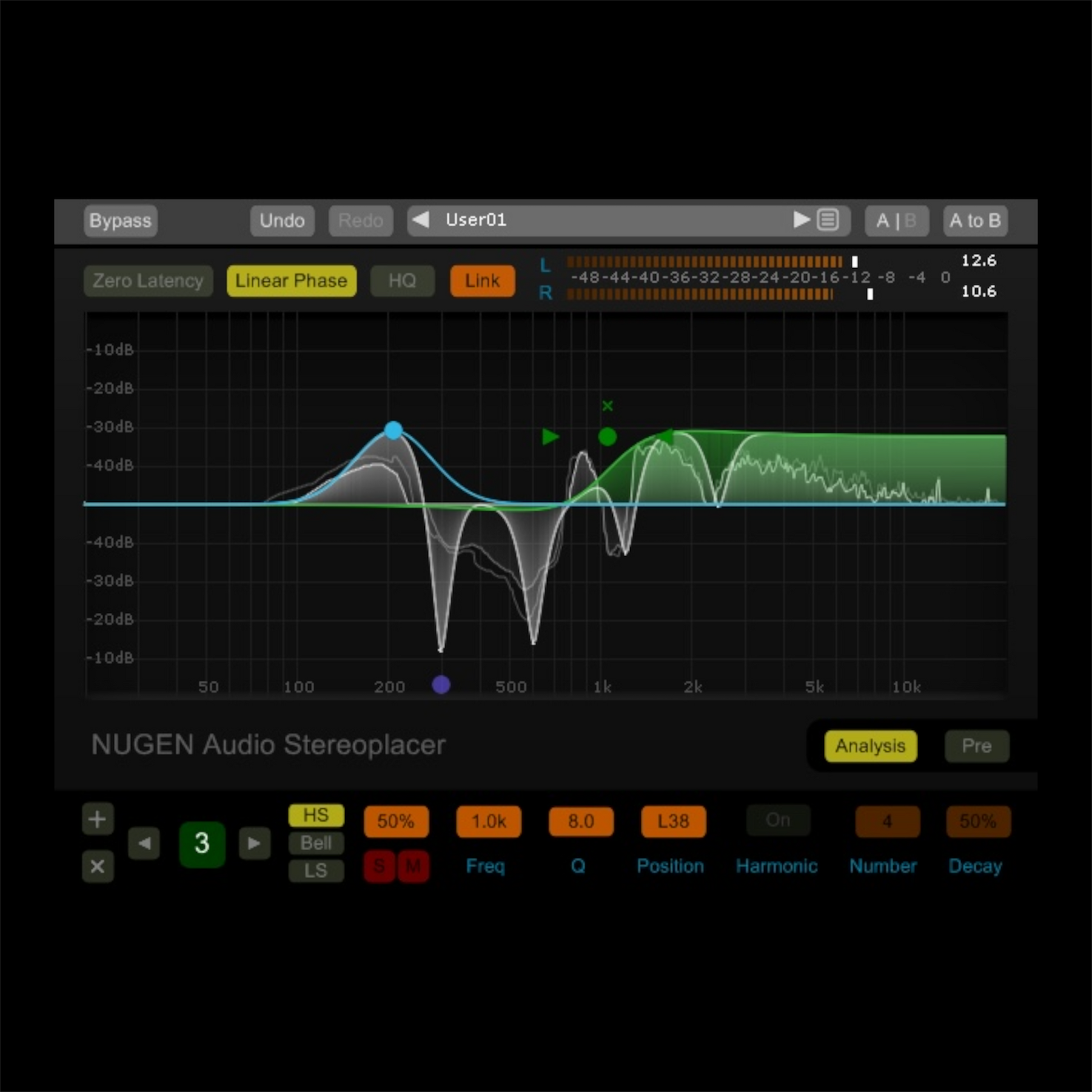Click the green left-pointing Q handle
The image size is (1092, 1092).
[x=666, y=437]
